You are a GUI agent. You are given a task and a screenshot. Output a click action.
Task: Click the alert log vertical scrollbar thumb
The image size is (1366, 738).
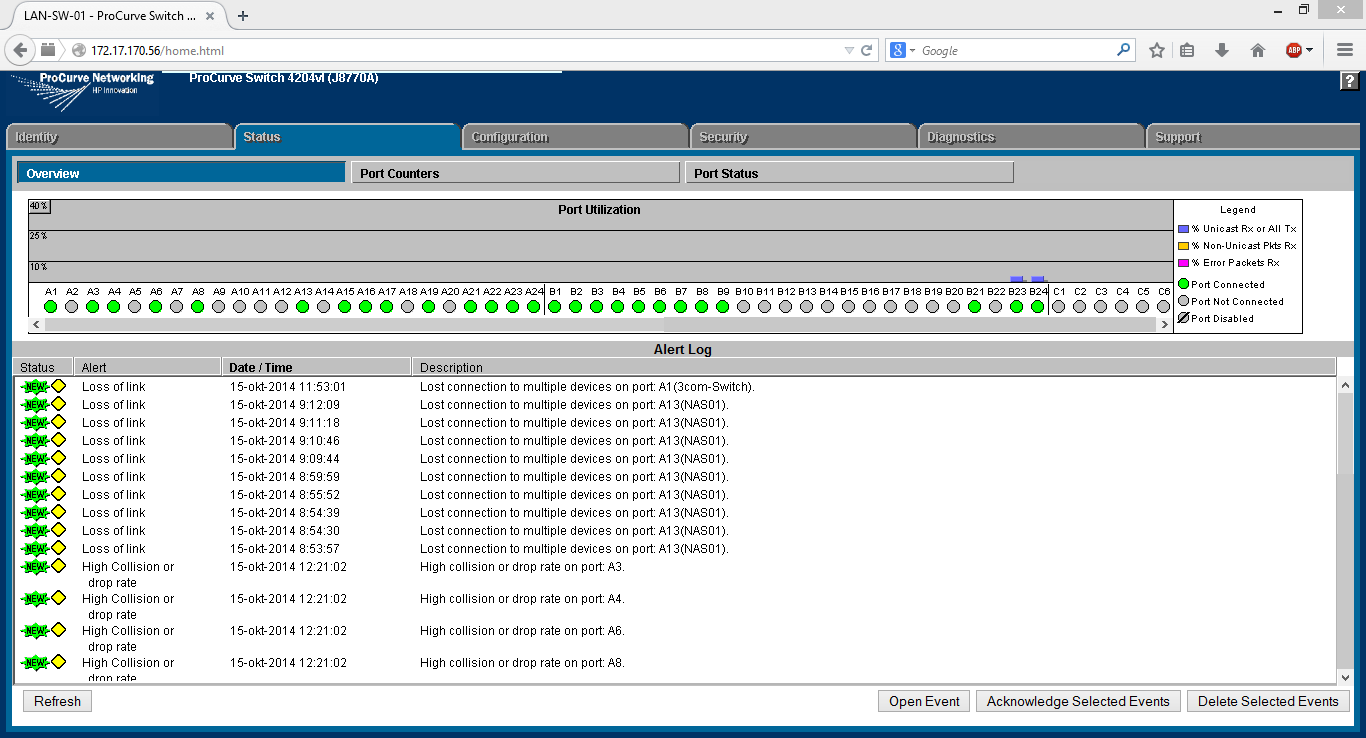(x=1345, y=434)
